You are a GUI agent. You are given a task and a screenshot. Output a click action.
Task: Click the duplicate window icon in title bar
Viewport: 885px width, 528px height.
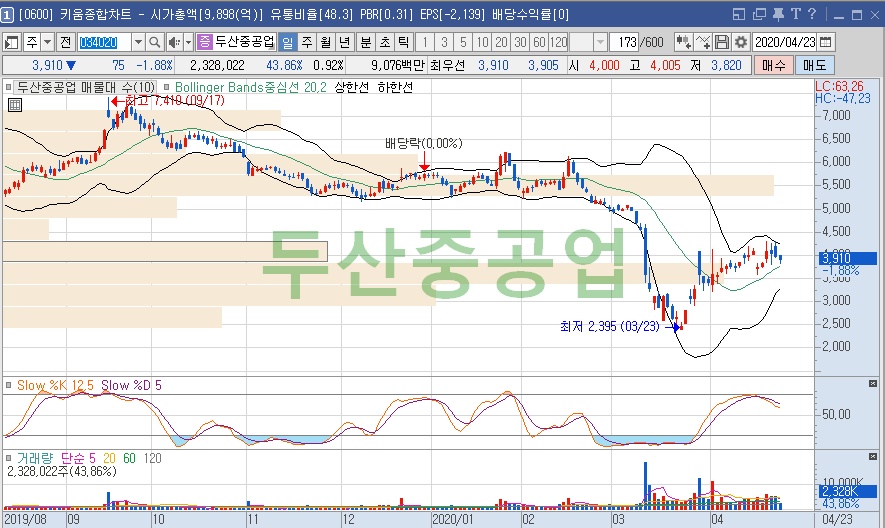759,14
